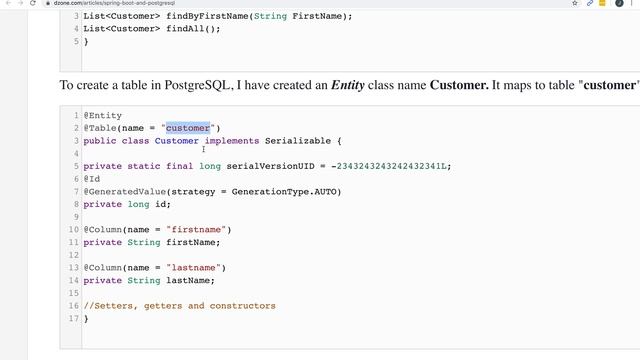Click the italic word "Entity" in the paragraph
Screen dimensions: 640x360
[347, 85]
